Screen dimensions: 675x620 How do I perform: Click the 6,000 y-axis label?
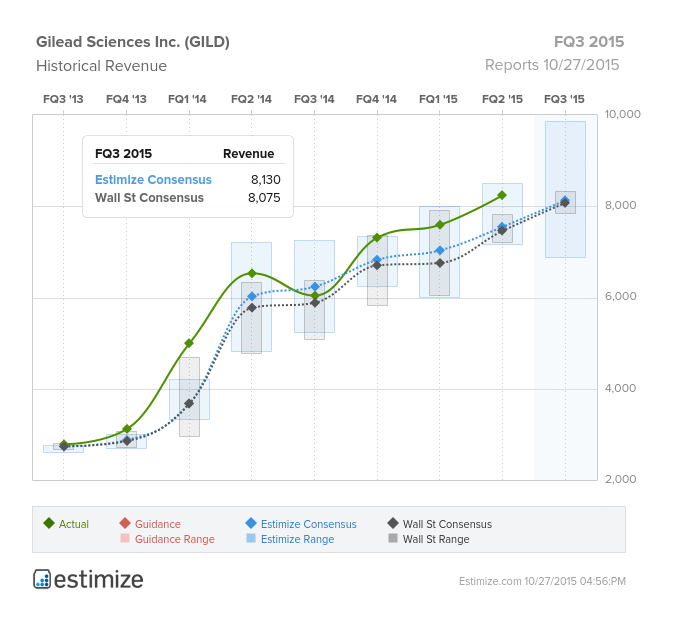tap(620, 296)
